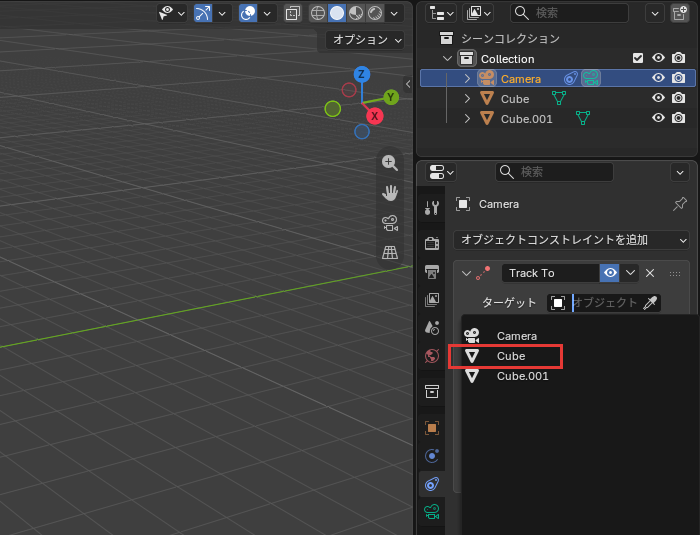Toggle Track To constraint visibility eye
The image size is (700, 535).
tap(610, 273)
